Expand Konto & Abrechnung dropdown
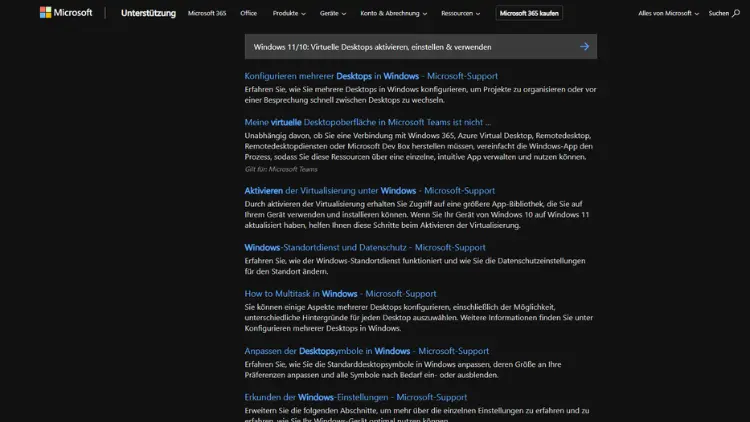Screen dimensions: 750x422 (x=394, y=13)
